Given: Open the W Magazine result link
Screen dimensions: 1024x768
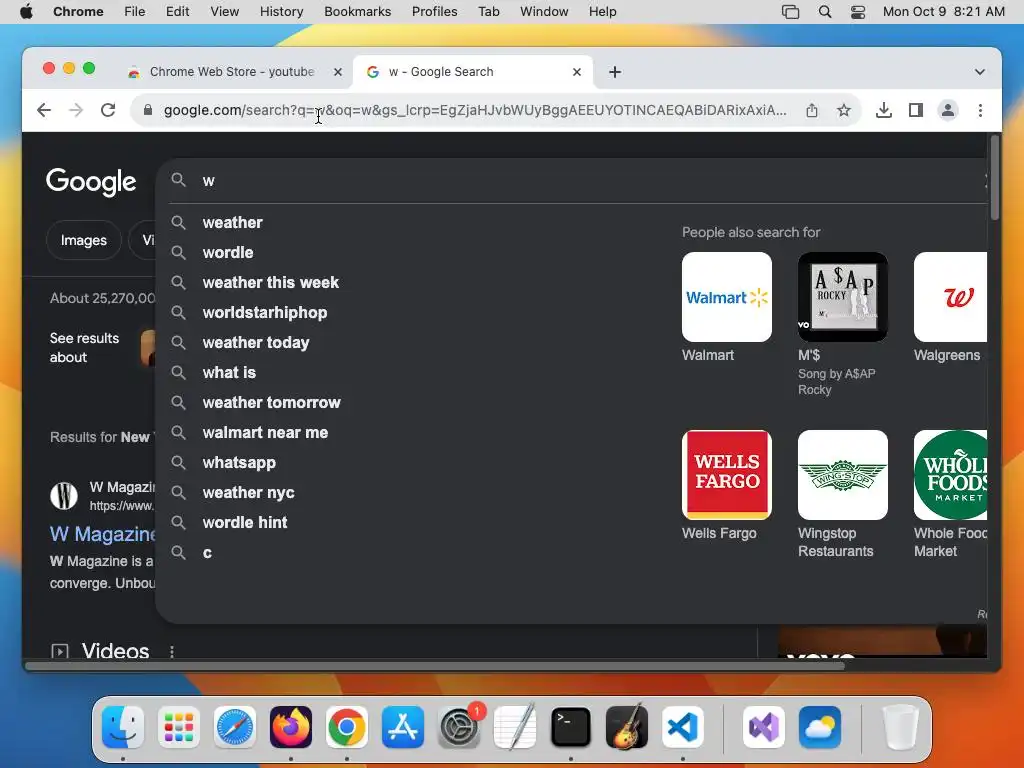Looking at the screenshot, I should coord(103,534).
